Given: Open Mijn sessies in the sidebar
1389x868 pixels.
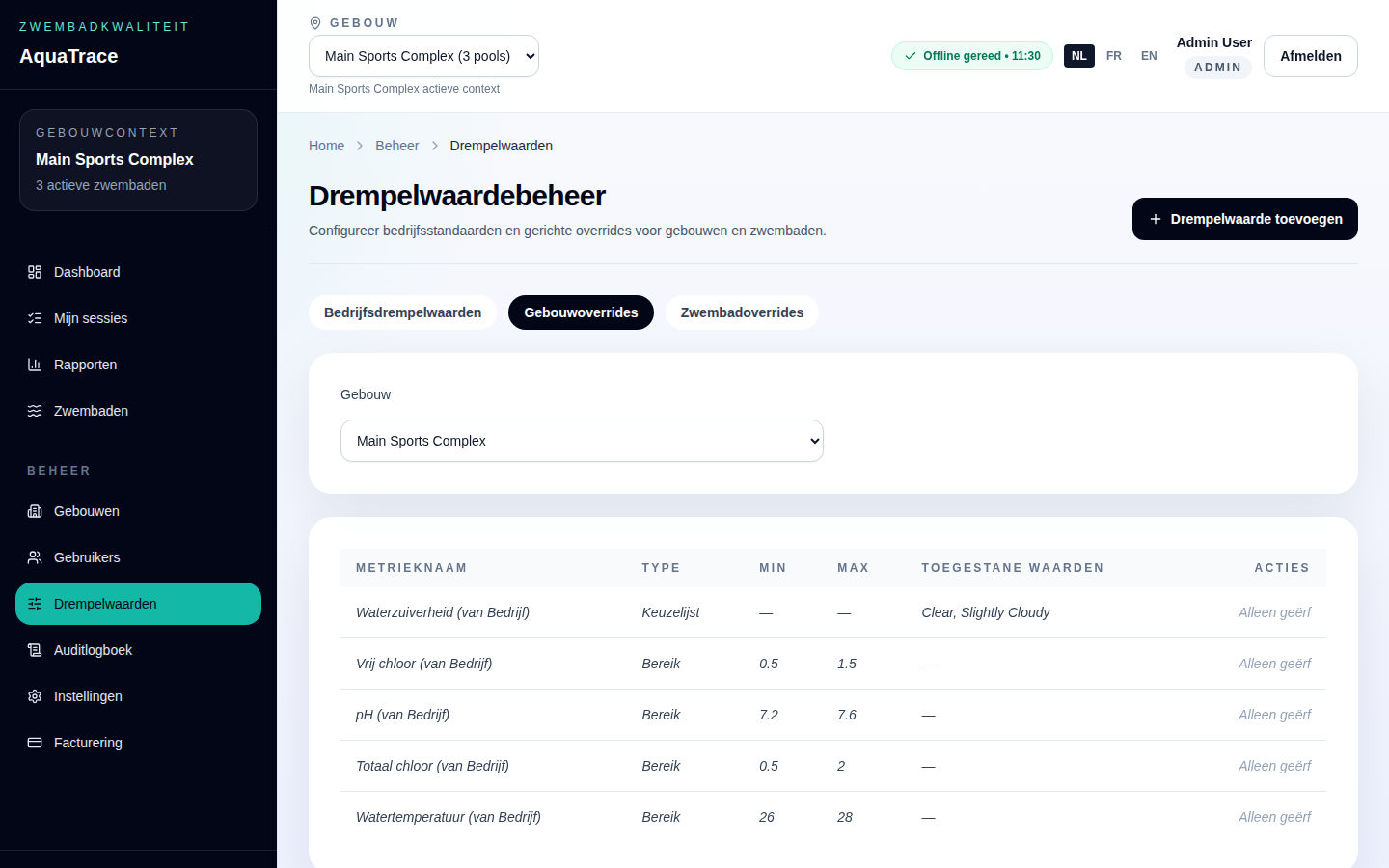Looking at the screenshot, I should (x=138, y=318).
